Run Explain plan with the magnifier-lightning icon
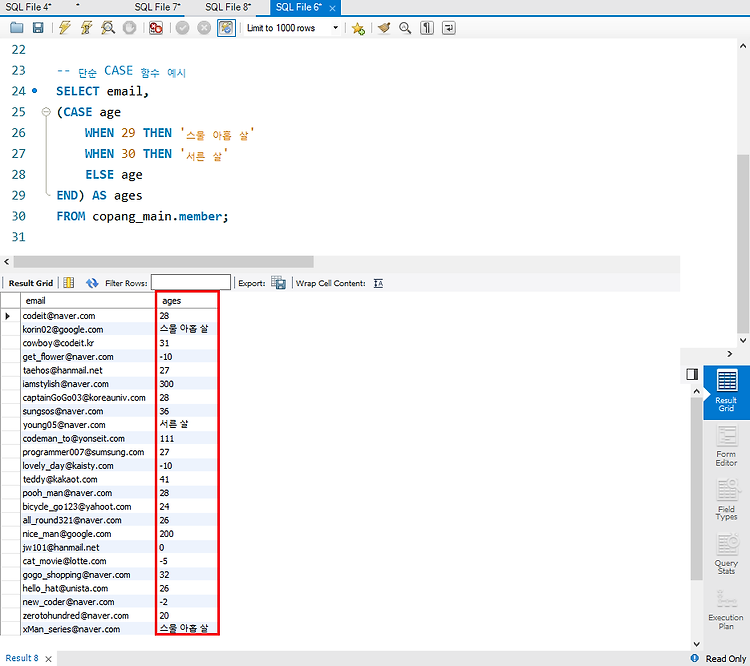The height and width of the screenshot is (666, 750). click(108, 28)
